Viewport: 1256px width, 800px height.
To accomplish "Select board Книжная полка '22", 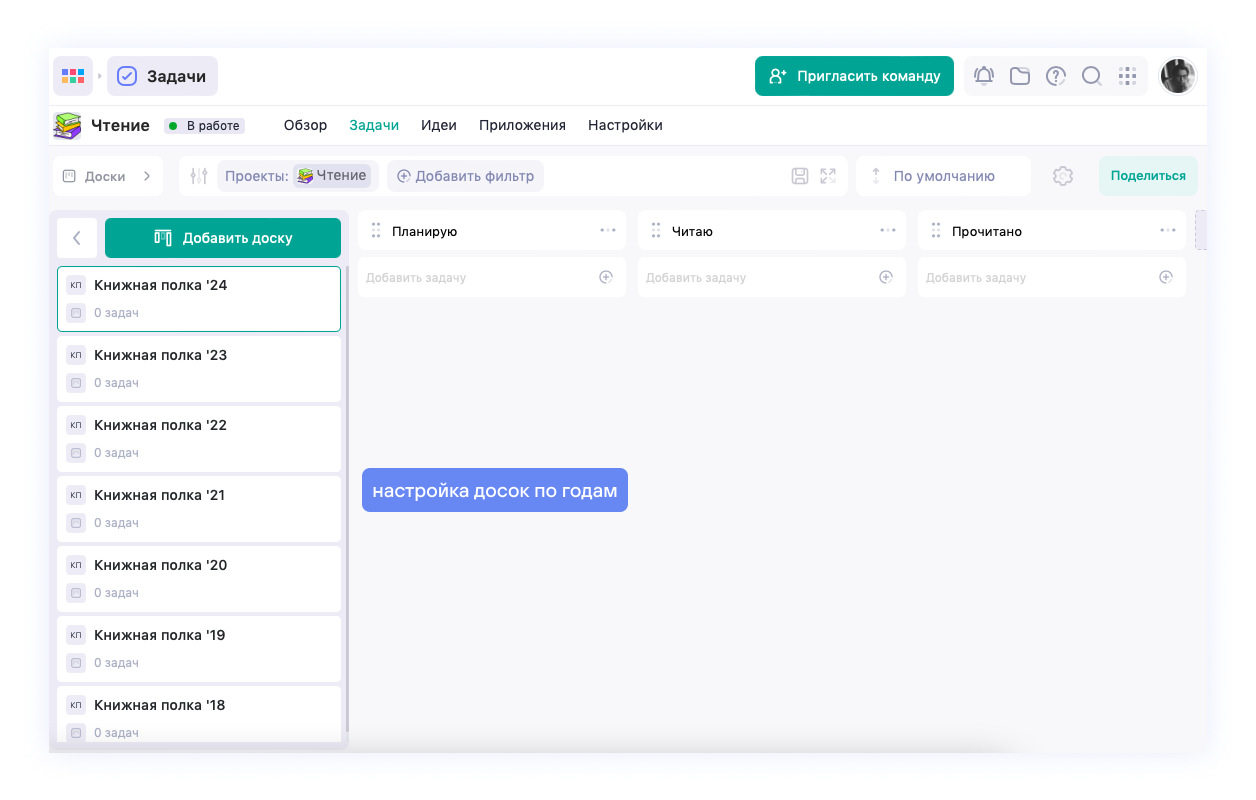I will (199, 438).
